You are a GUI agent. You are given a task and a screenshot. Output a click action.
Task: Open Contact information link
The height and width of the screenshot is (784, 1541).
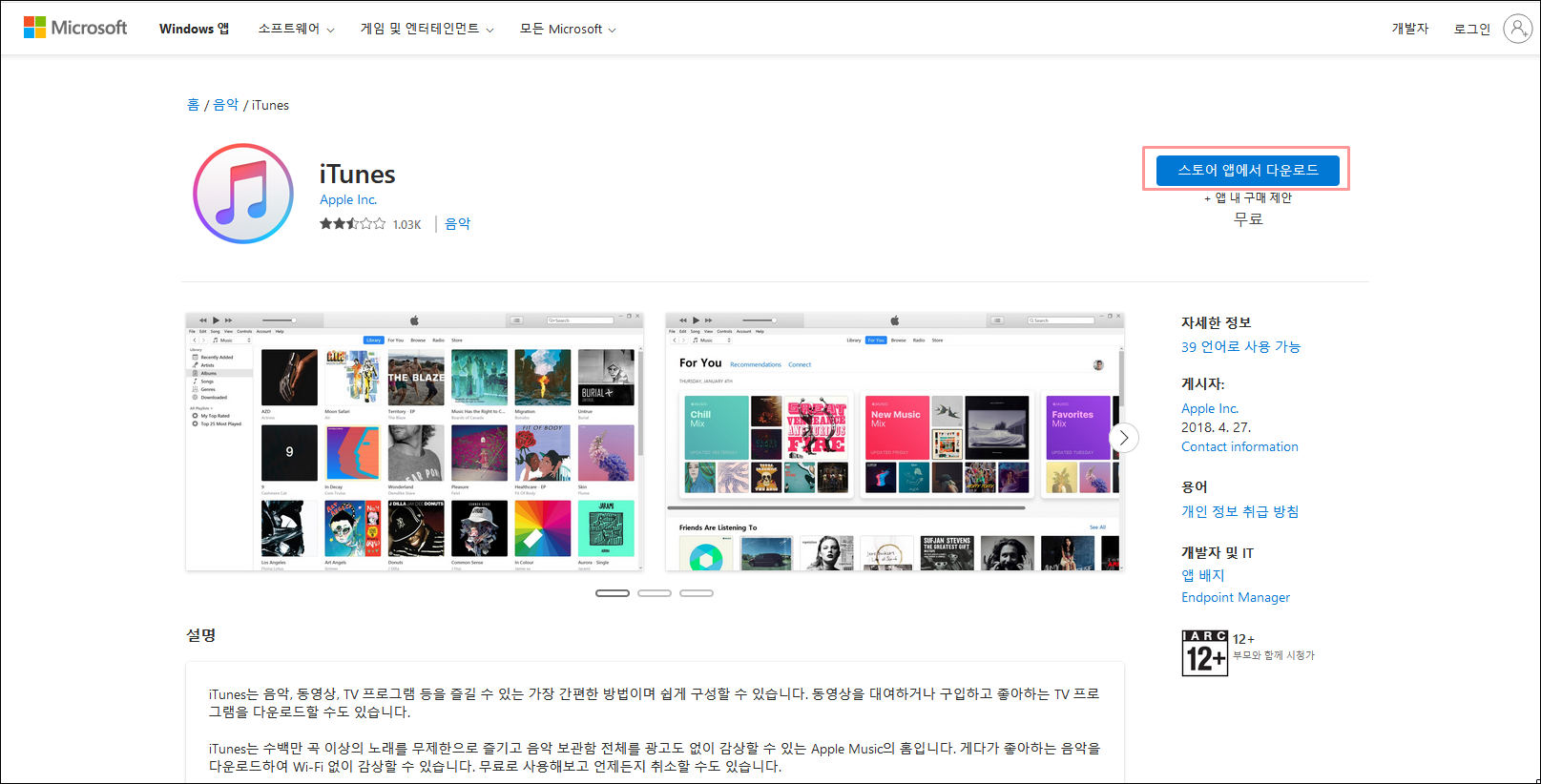click(1239, 446)
